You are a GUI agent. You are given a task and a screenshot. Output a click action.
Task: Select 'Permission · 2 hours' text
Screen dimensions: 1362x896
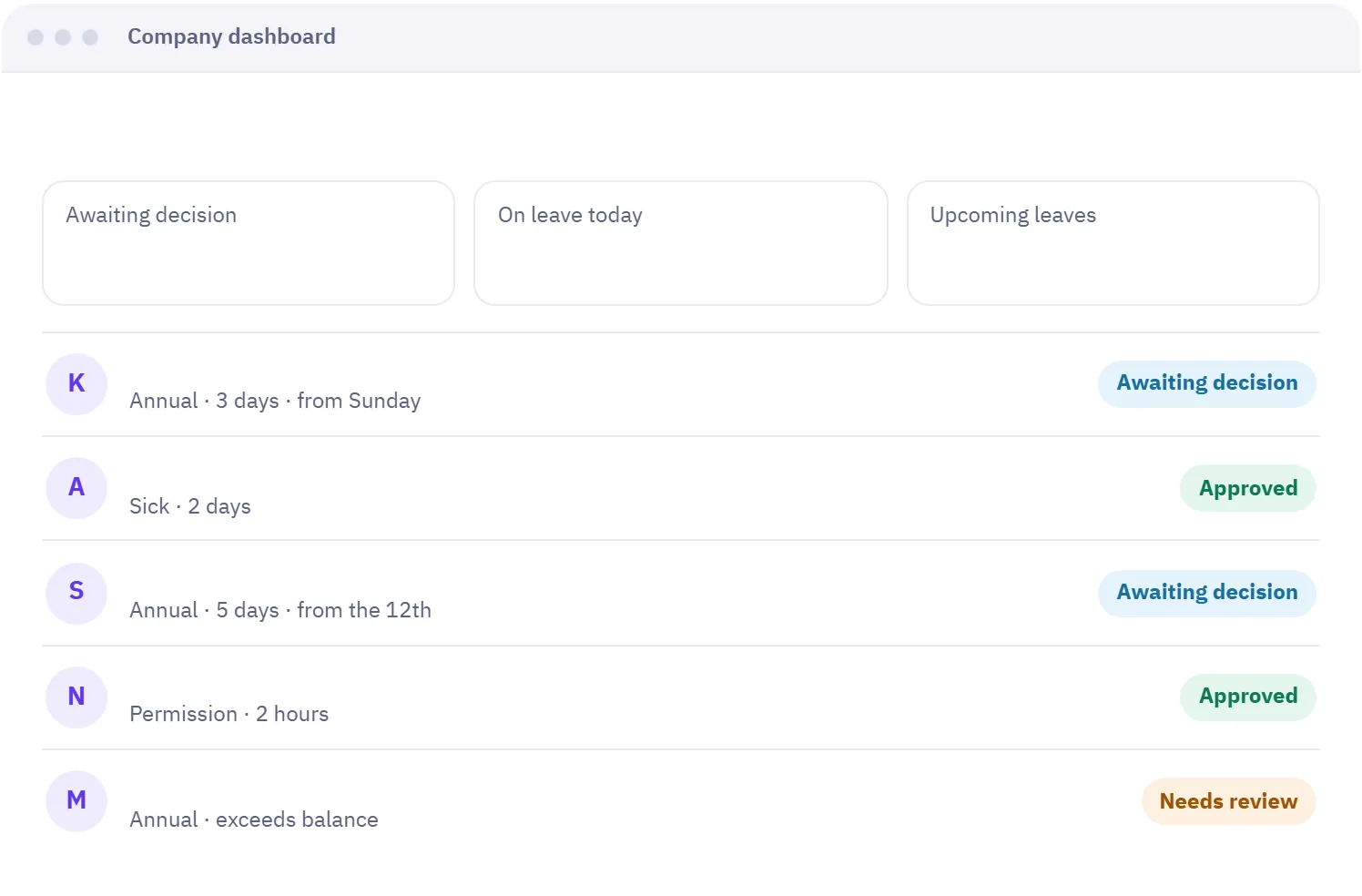[229, 714]
